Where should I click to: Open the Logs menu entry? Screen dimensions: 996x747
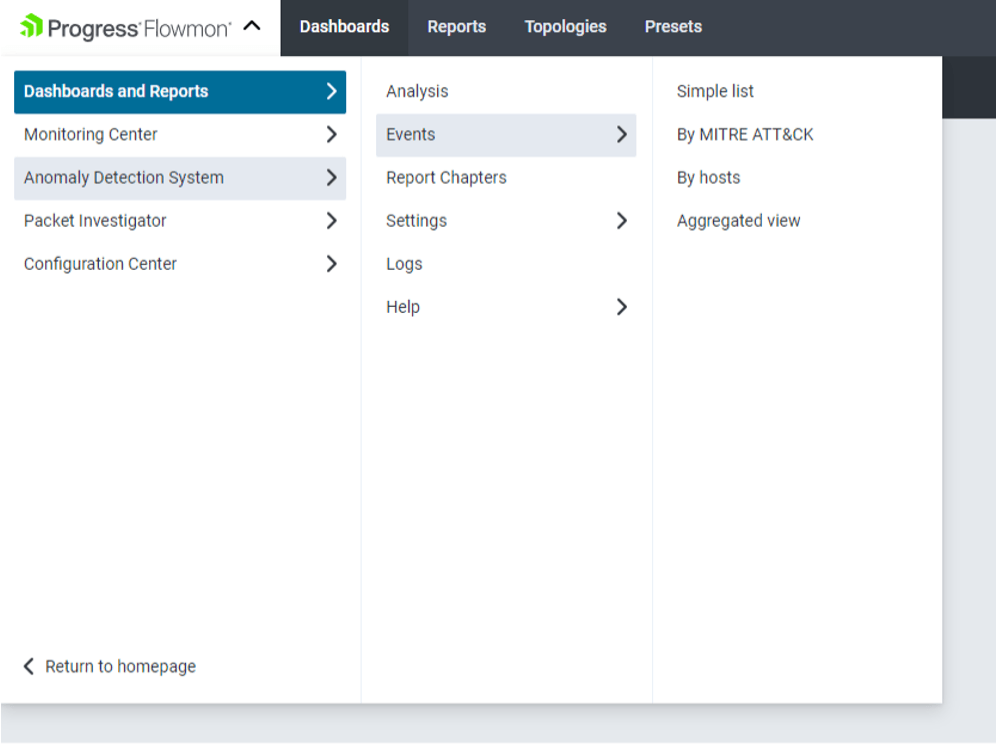pyautogui.click(x=404, y=264)
